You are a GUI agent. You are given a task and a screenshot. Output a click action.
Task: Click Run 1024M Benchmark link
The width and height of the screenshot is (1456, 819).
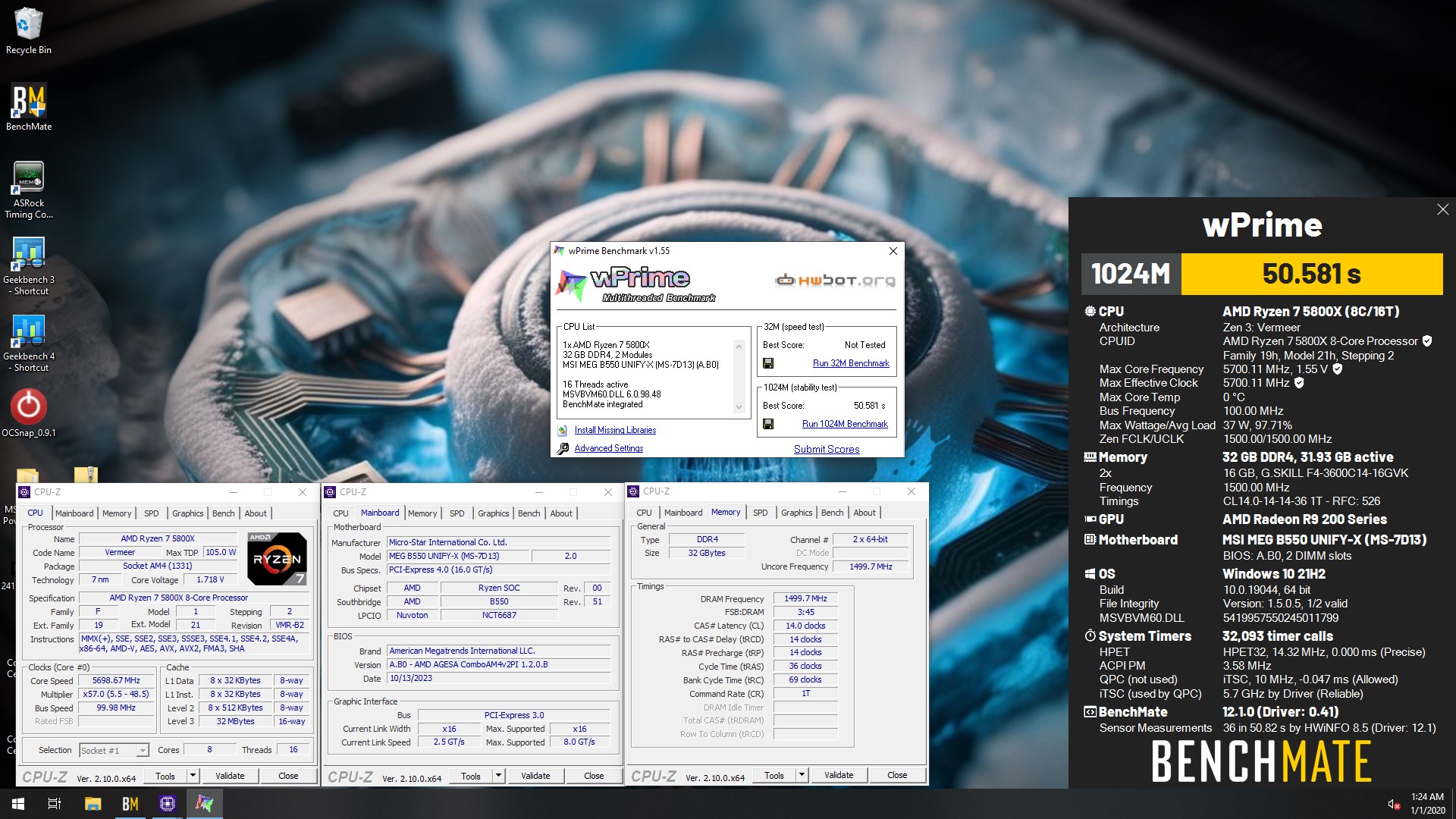point(845,424)
